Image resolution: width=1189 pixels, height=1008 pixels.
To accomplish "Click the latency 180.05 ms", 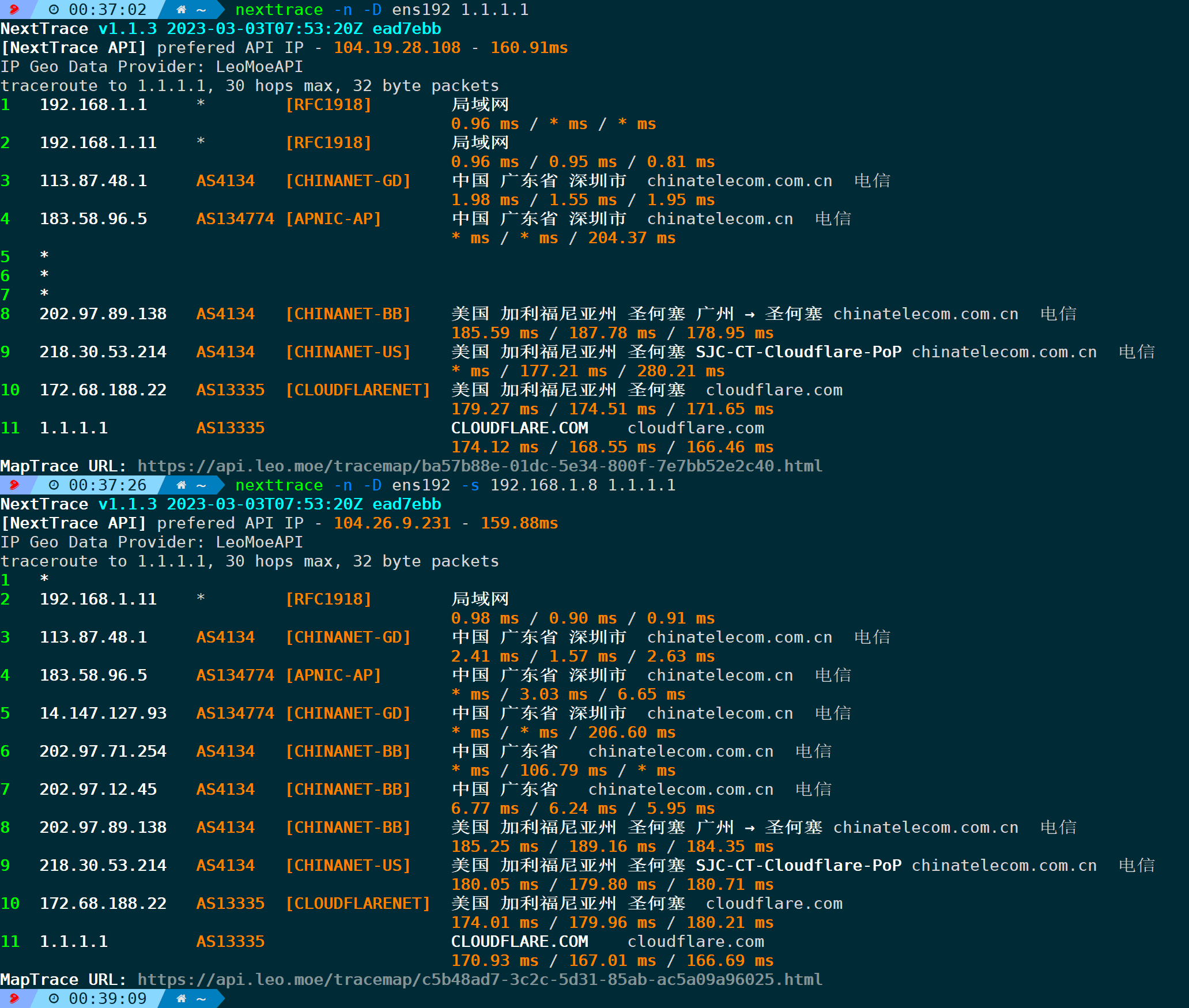I will [495, 884].
